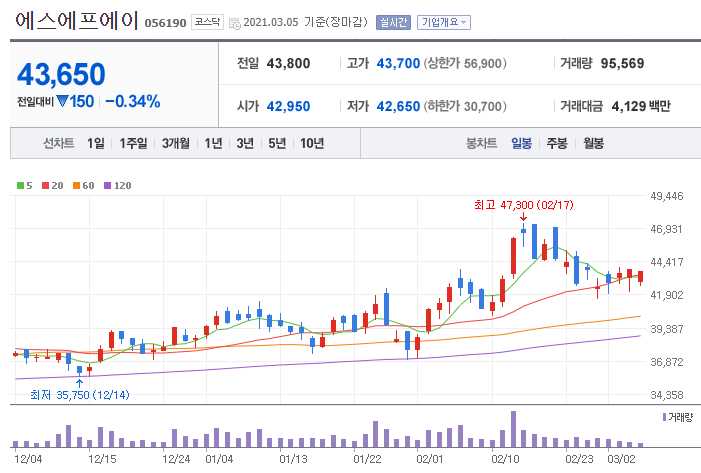
Task: Click the 고가 value 43,700
Action: pos(398,63)
